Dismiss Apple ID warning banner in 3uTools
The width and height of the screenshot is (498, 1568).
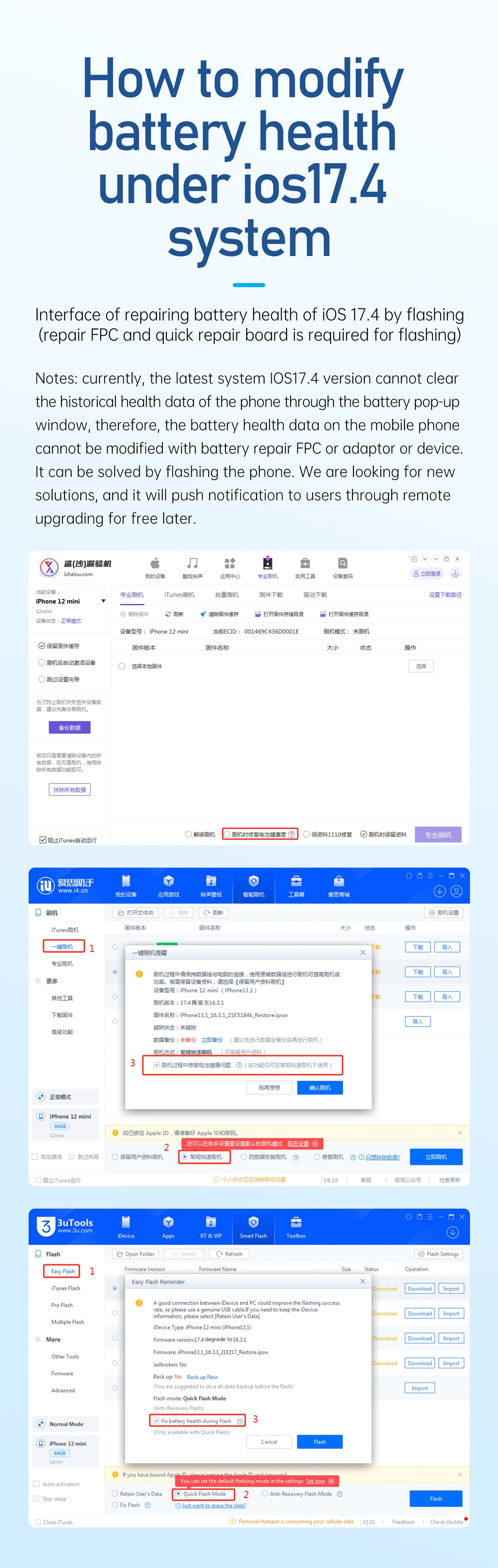(460, 1474)
